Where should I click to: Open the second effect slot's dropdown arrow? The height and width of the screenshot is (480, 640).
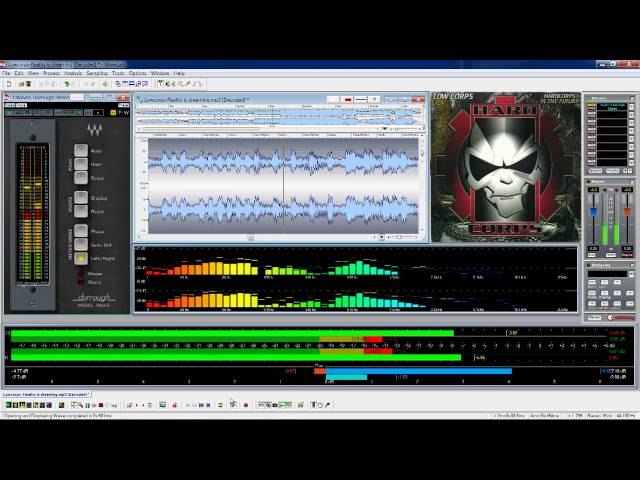coord(631,116)
